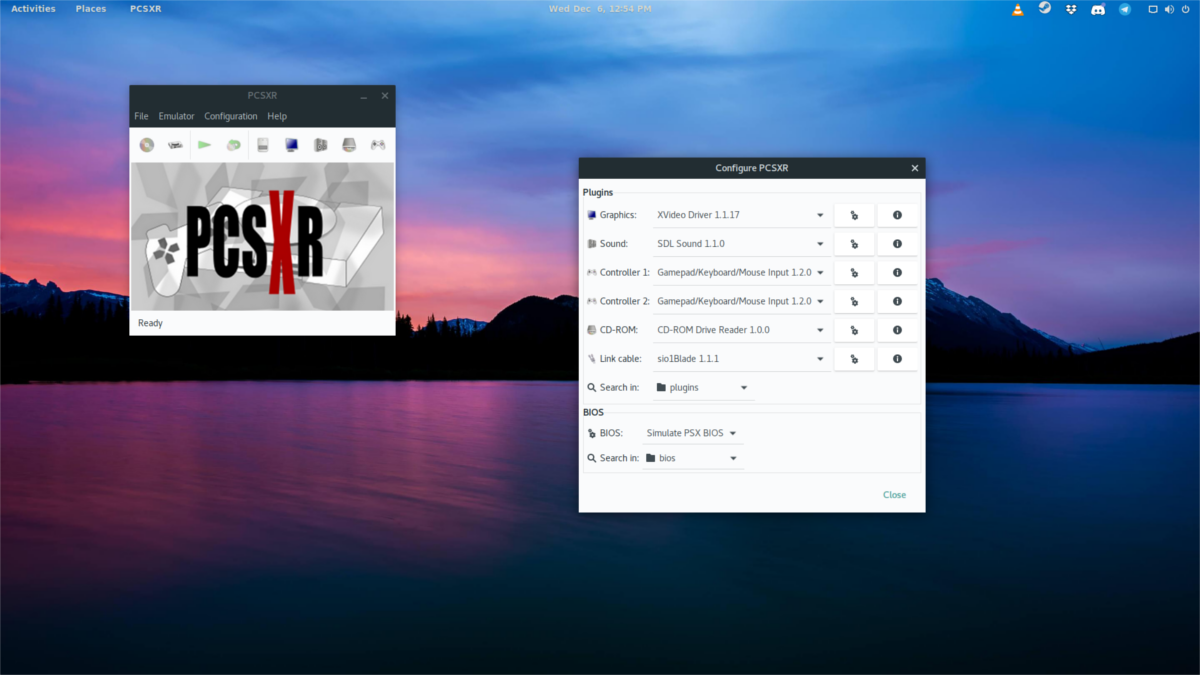Click the VLC cone tray icon

(x=1018, y=9)
